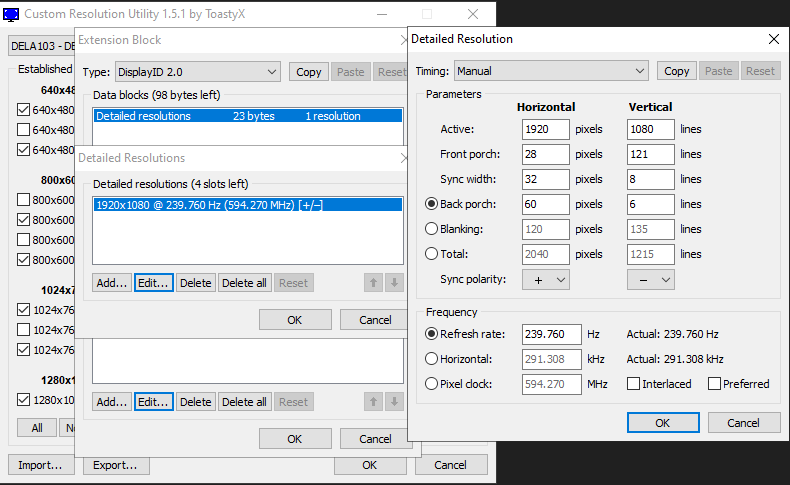Move the resolution up in Detailed Resolutions
Screen dimensions: 790x485
[x=373, y=283]
